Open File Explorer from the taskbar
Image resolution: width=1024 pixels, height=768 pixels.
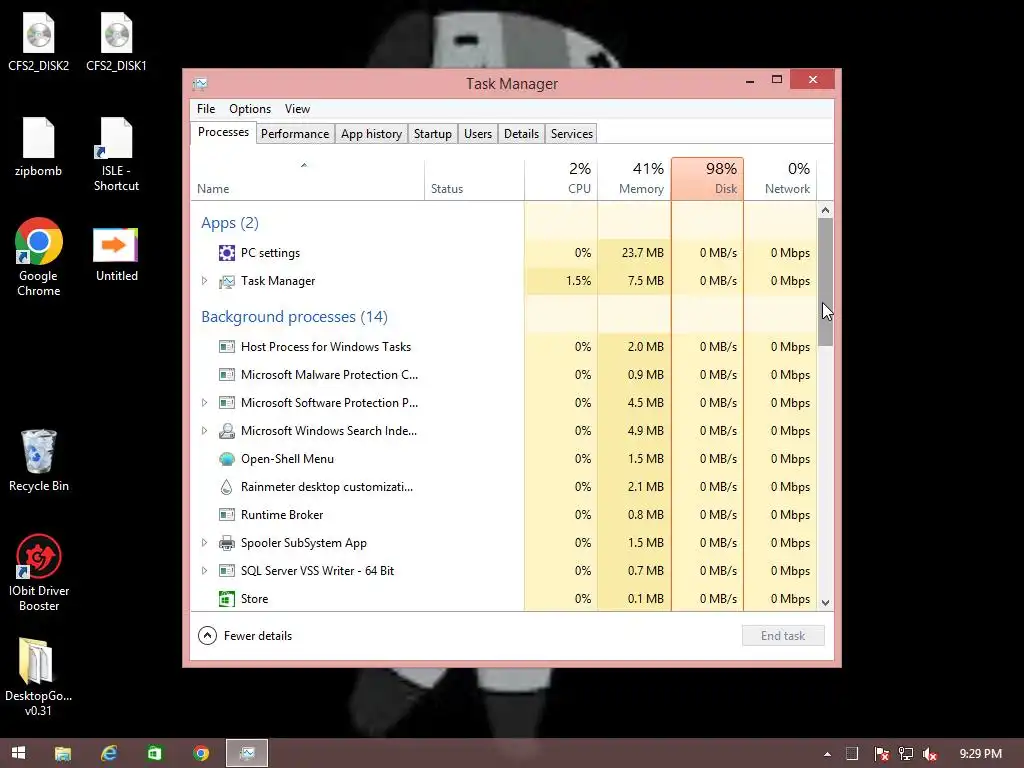63,754
